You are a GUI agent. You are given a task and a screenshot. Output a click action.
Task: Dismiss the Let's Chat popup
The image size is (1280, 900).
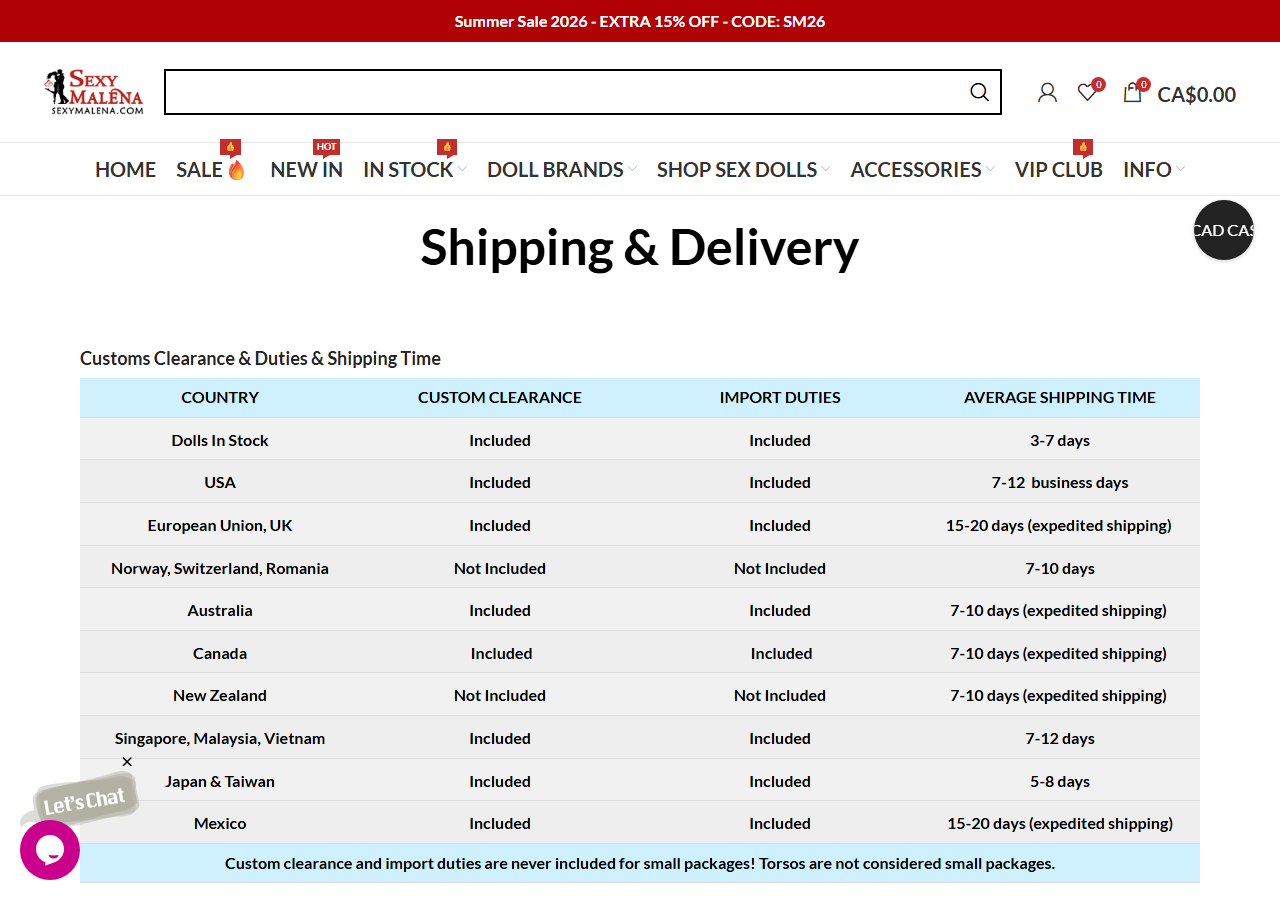pos(127,762)
